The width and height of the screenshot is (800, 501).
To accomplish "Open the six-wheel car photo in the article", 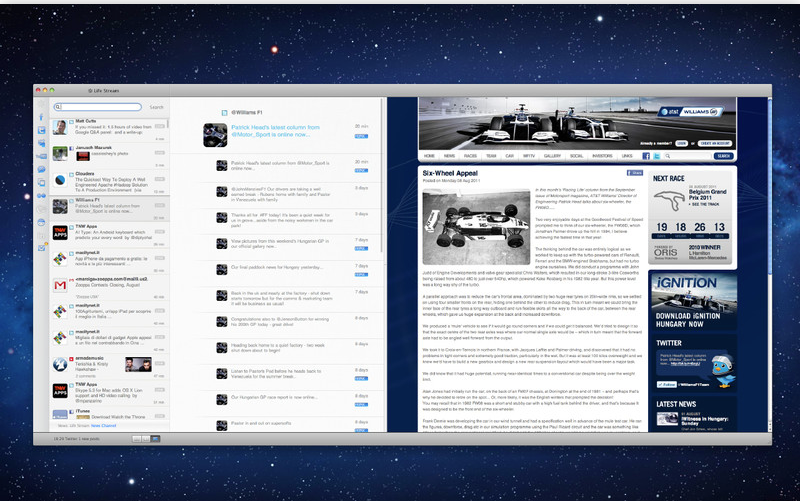I will [x=476, y=227].
